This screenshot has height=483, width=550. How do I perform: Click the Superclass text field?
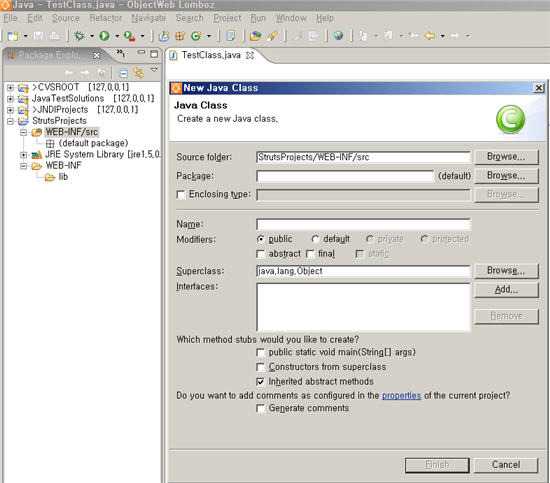coord(363,271)
